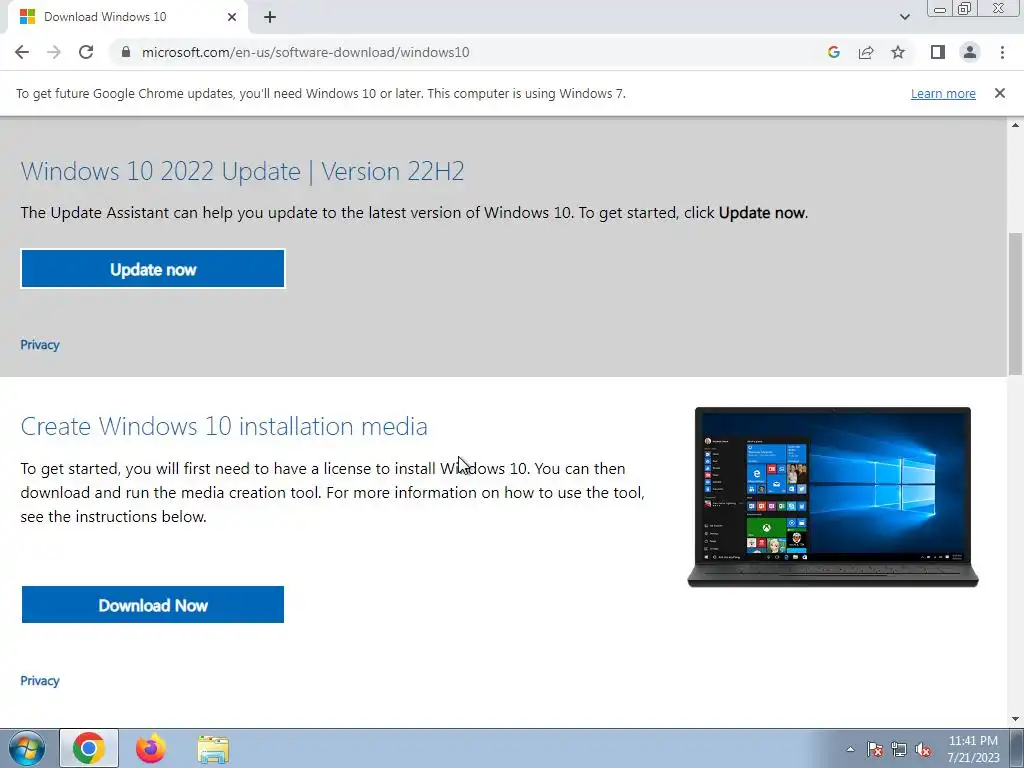Show hidden system tray icons
Screen dimensions: 1024x768
(850, 749)
